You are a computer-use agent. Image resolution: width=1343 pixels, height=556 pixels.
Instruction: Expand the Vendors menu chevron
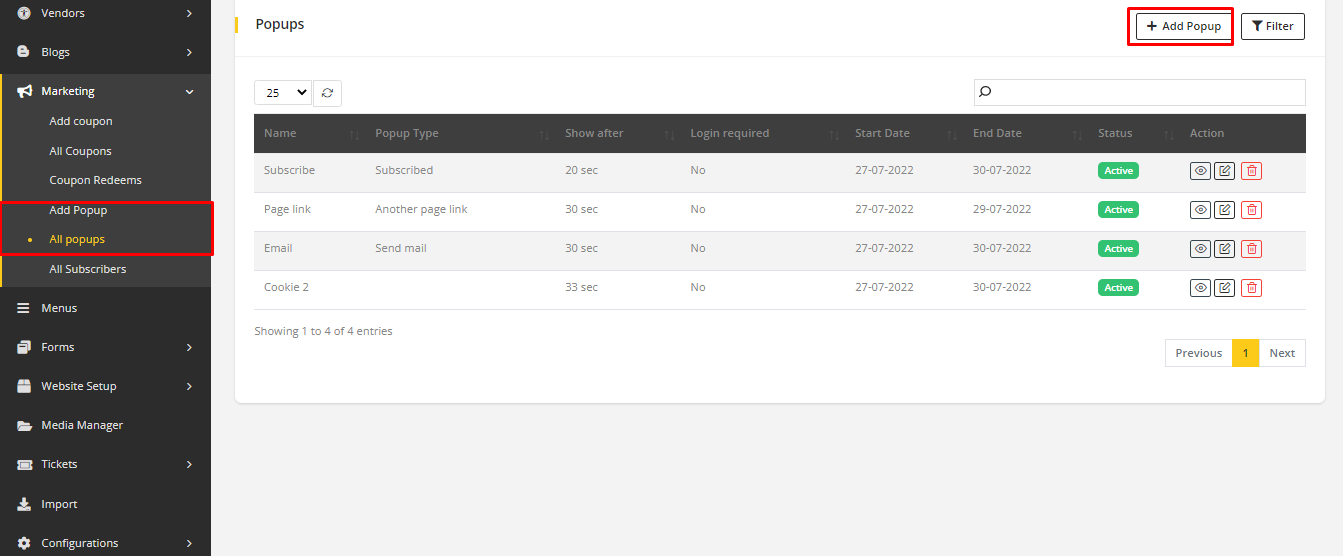(x=189, y=13)
